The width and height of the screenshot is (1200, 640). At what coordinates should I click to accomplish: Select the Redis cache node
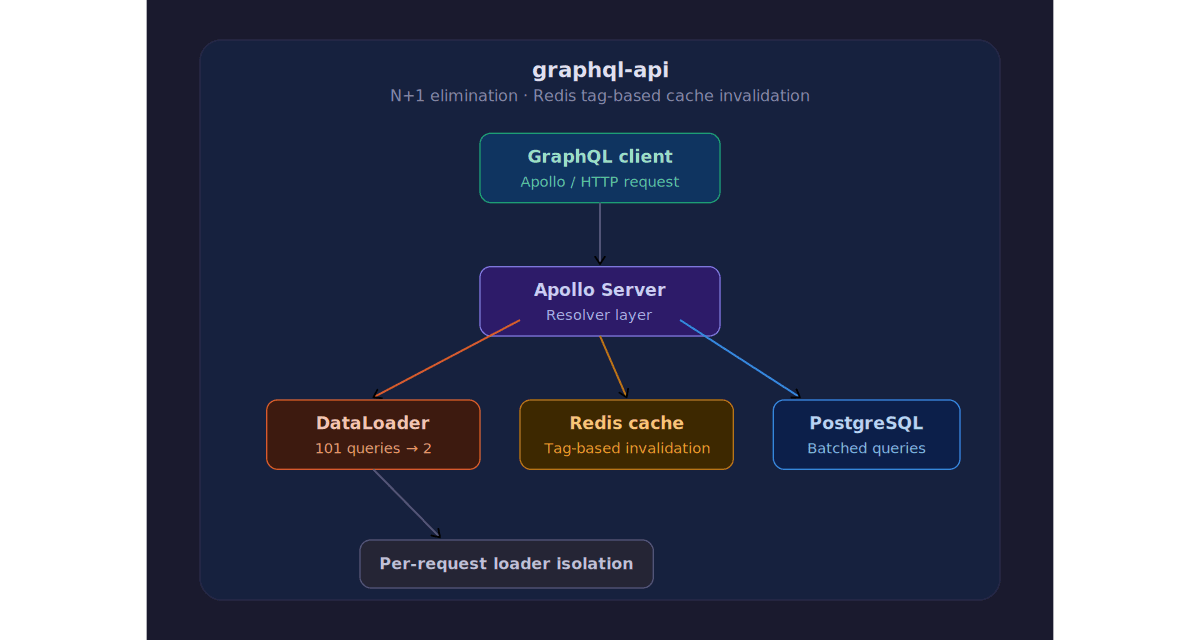[627, 434]
